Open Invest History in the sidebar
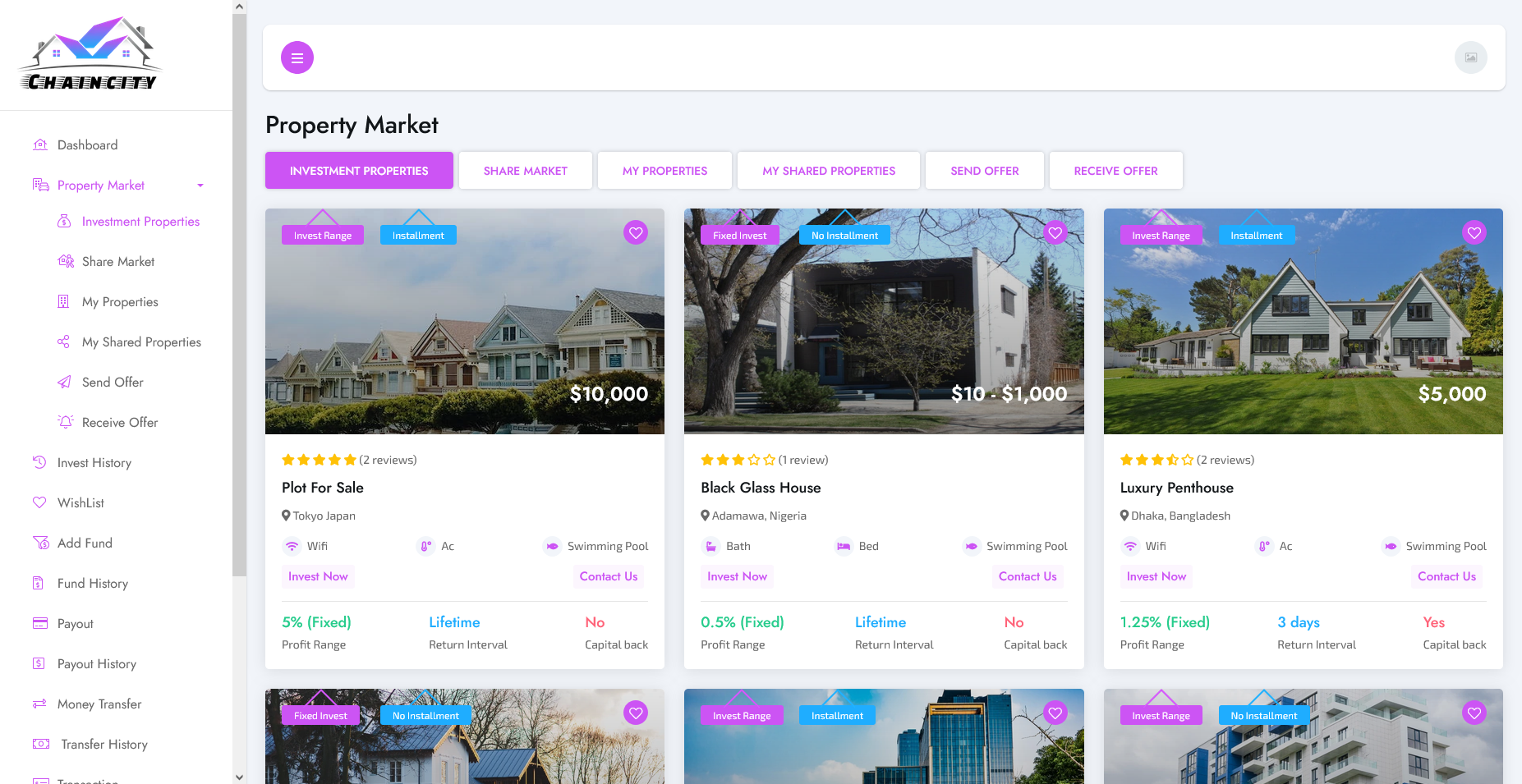Viewport: 1522px width, 784px height. 94,463
